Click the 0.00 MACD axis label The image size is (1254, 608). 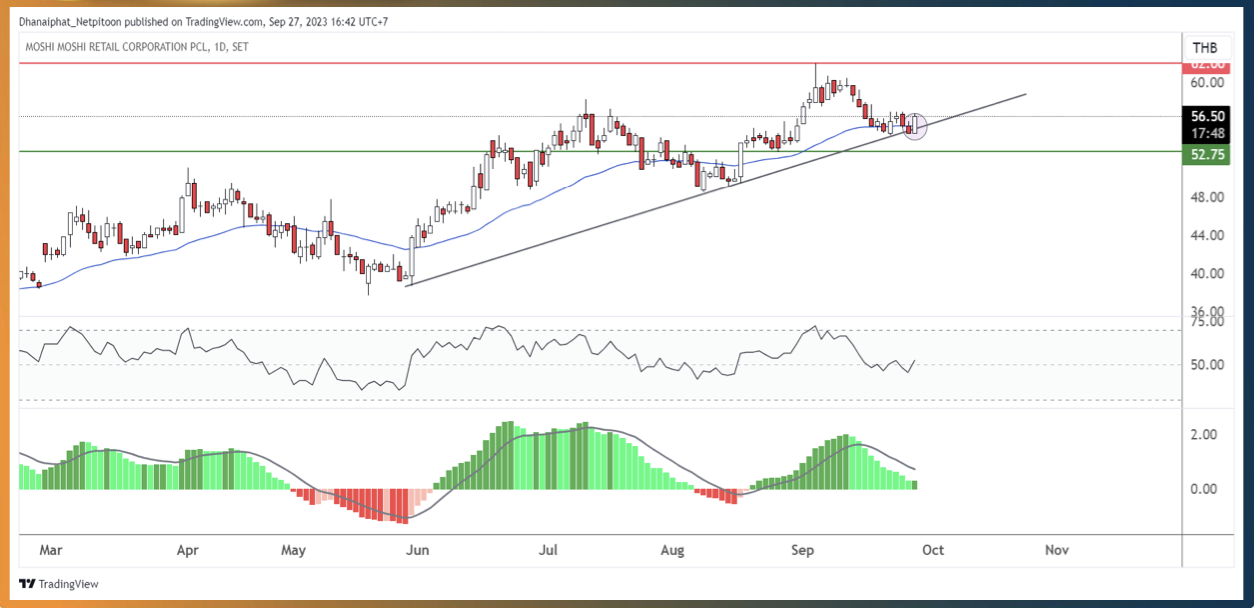coord(1204,488)
